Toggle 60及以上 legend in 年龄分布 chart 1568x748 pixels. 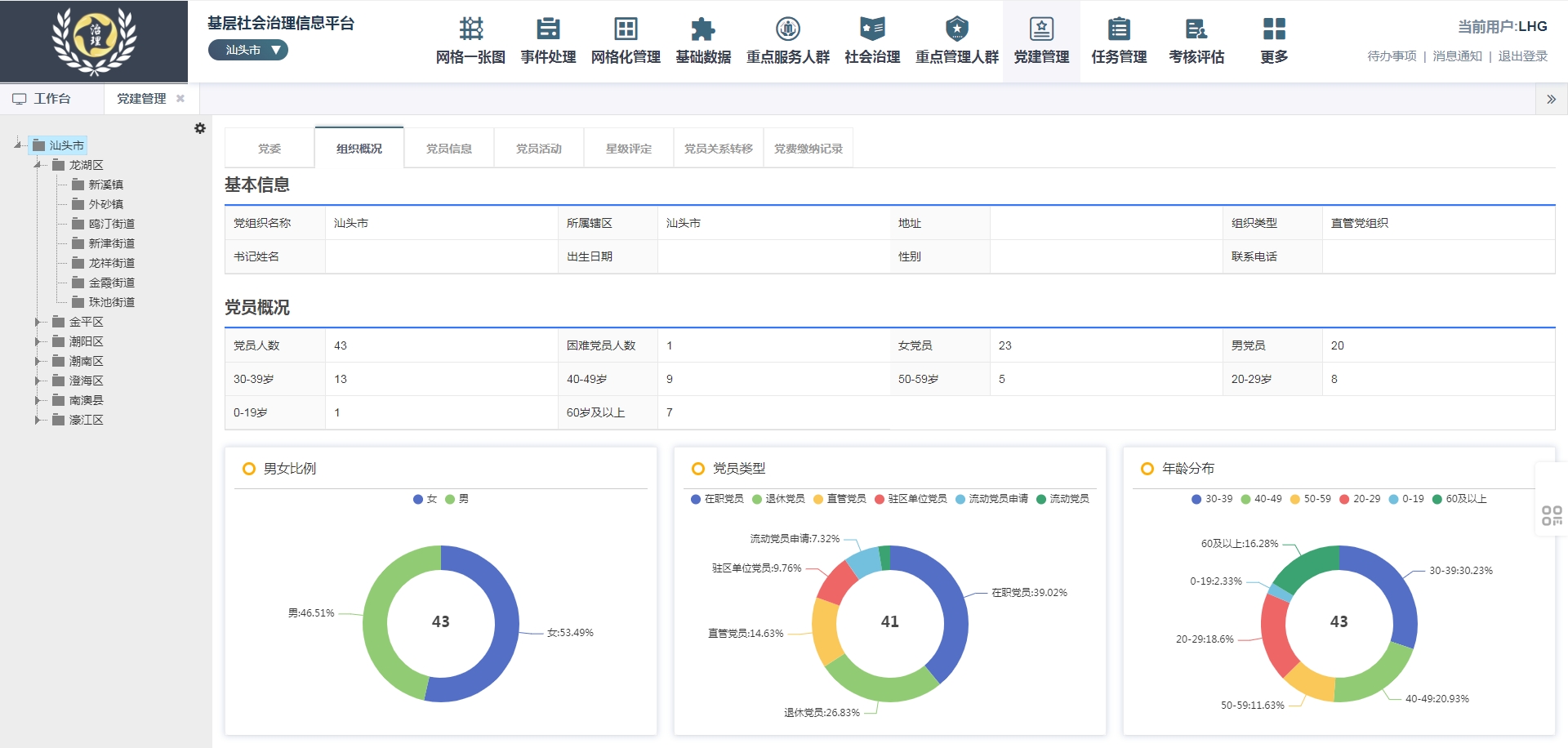[x=1459, y=499]
